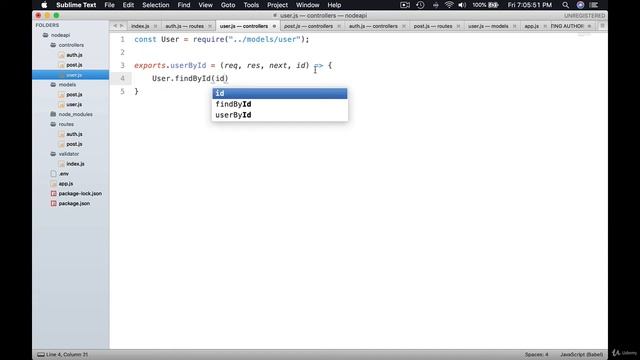Image resolution: width=640 pixels, height=360 pixels.
Task: Open the Tools menu
Action: tap(251, 5)
